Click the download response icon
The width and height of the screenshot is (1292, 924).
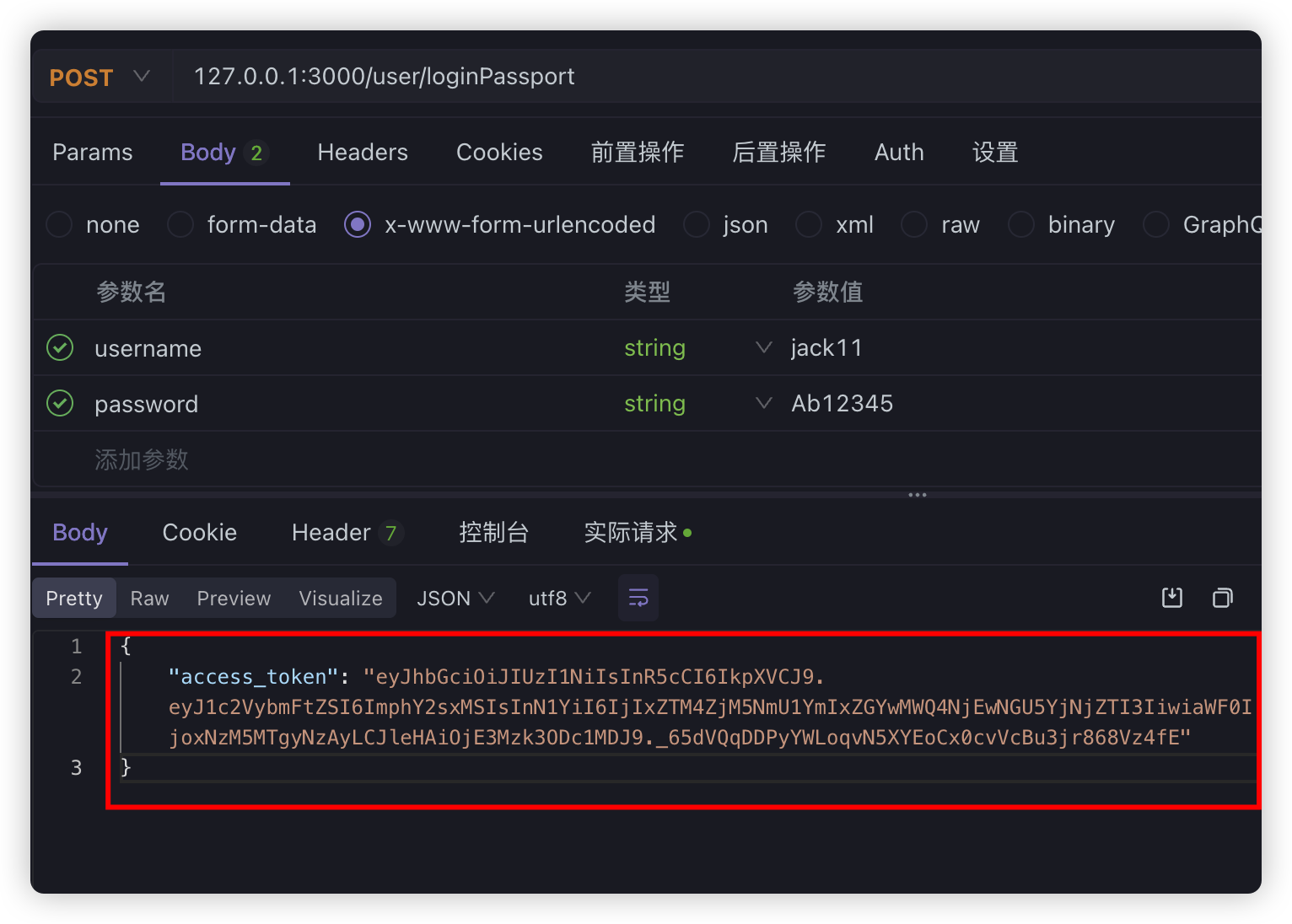[x=1172, y=599]
